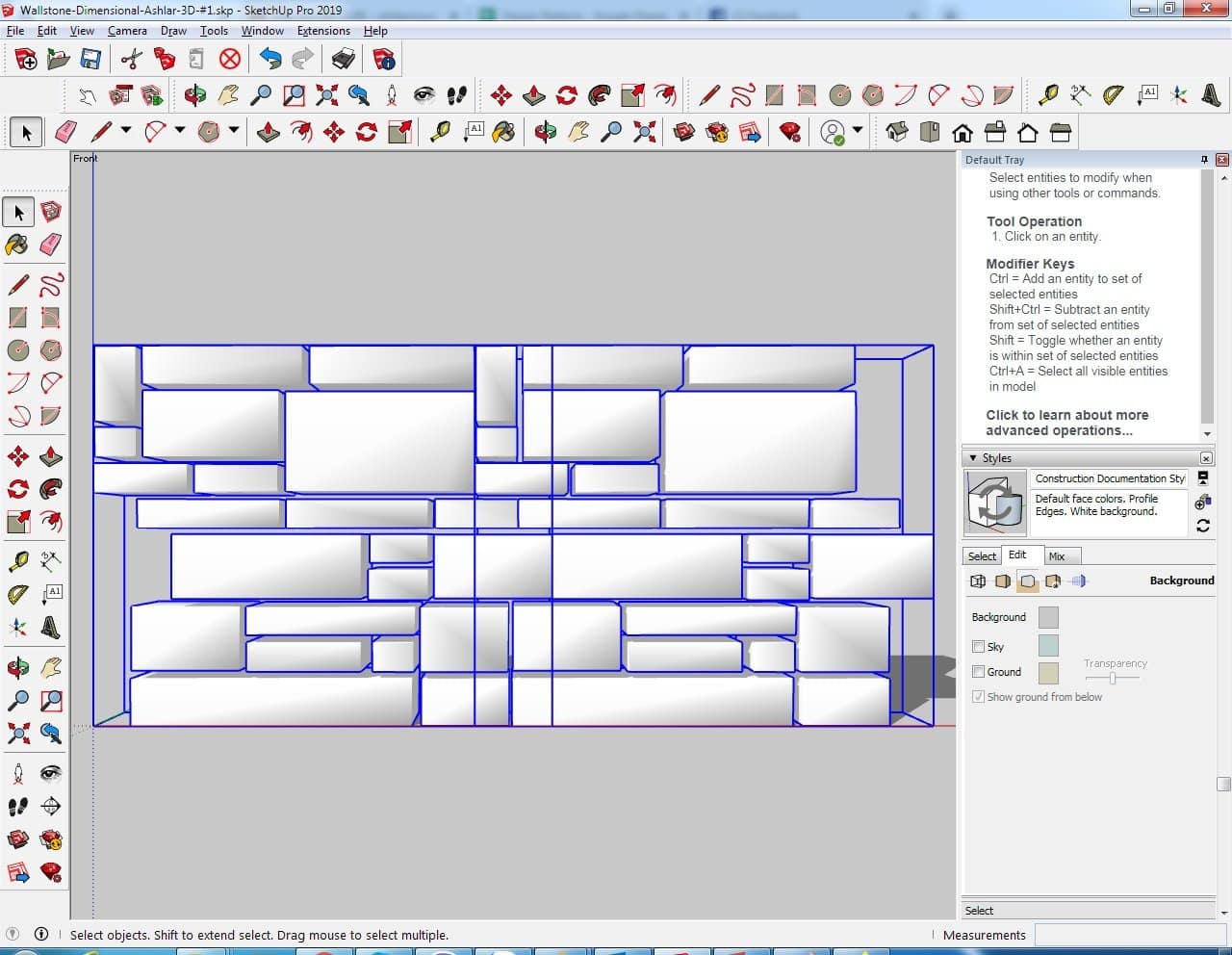The width and height of the screenshot is (1232, 955).
Task: Activate the Tape Measure tool in left toolbar
Action: (x=17, y=561)
